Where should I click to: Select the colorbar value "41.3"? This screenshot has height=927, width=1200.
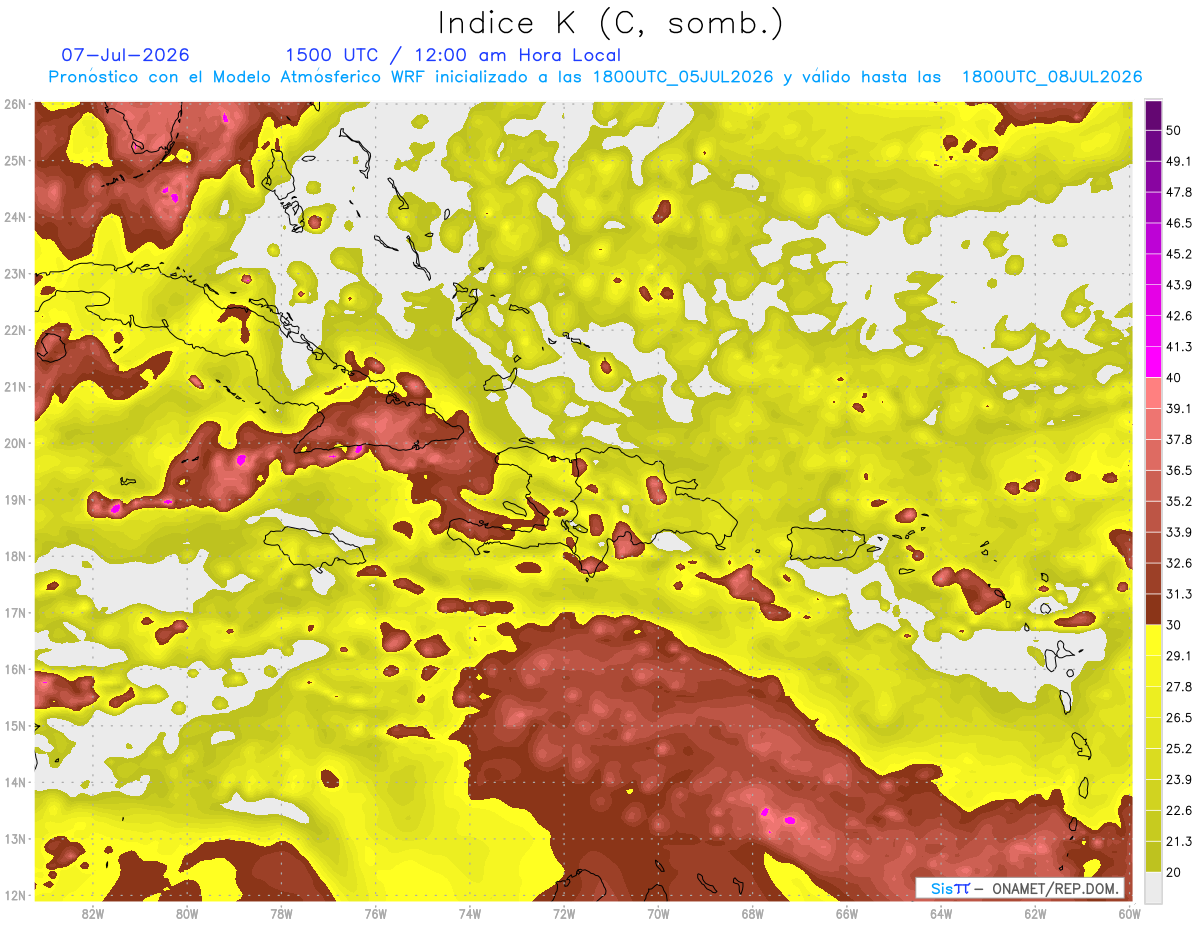1178,347
